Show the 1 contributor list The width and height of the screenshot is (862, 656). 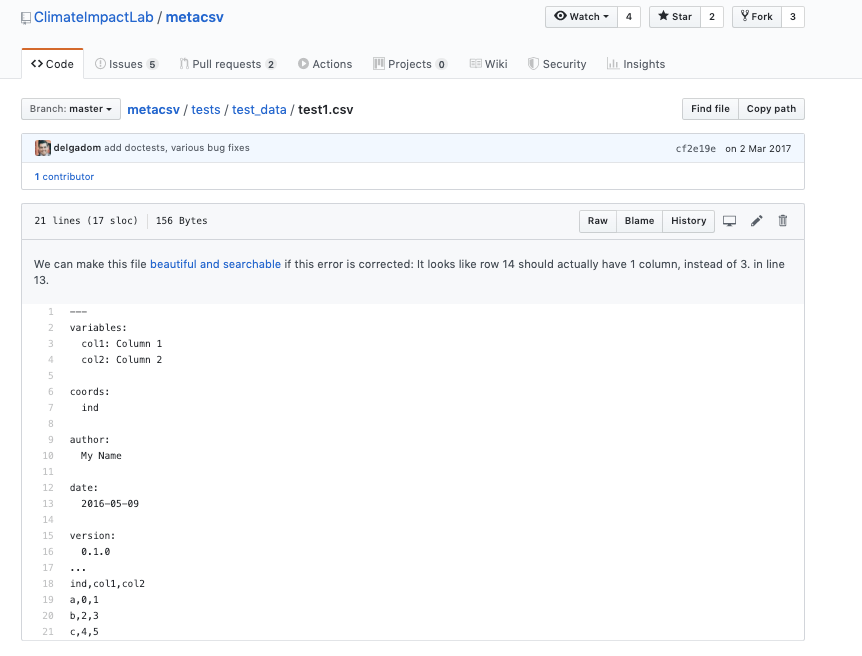(x=64, y=177)
